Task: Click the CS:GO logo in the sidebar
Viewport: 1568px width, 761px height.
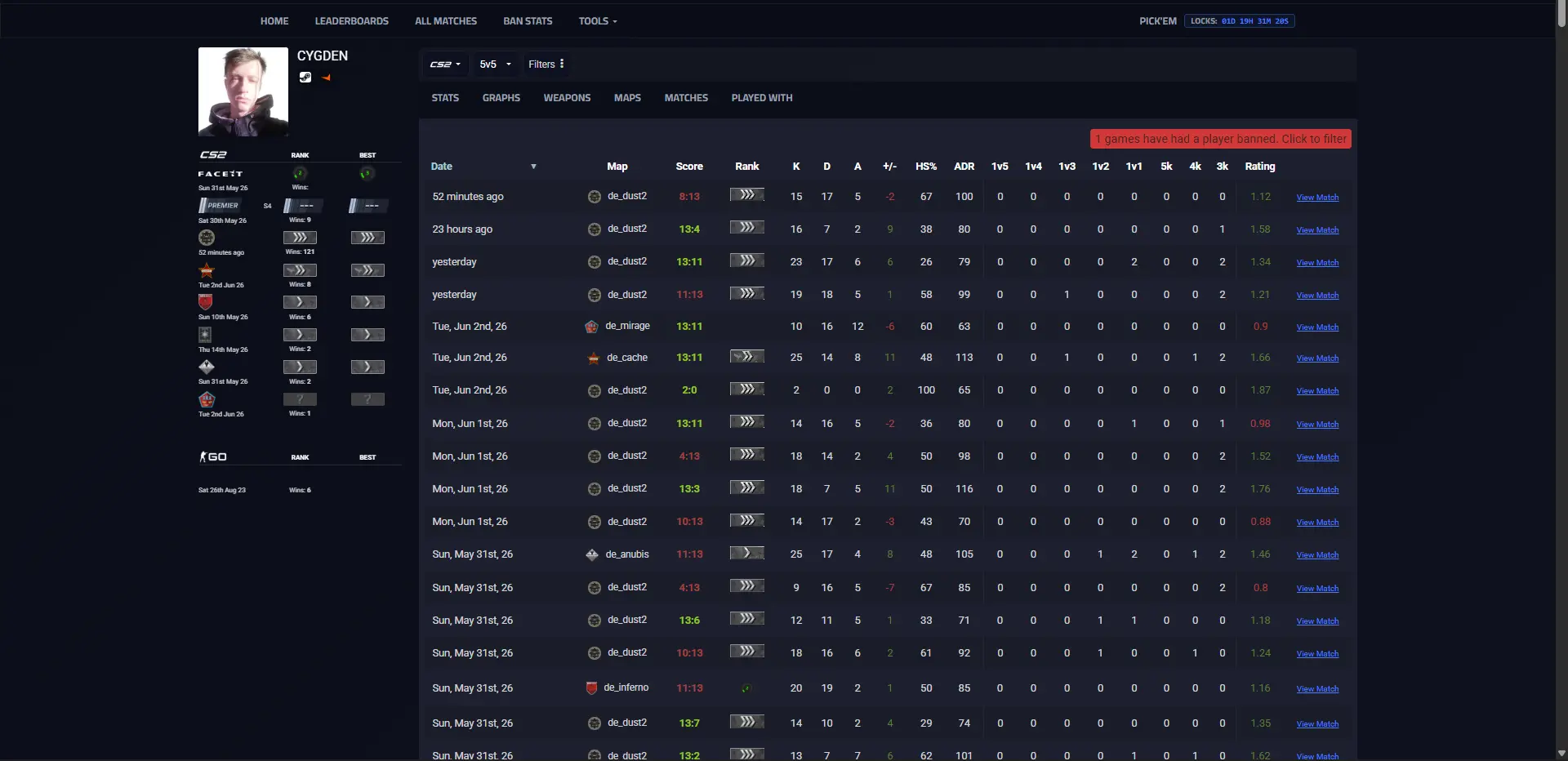Action: [213, 456]
